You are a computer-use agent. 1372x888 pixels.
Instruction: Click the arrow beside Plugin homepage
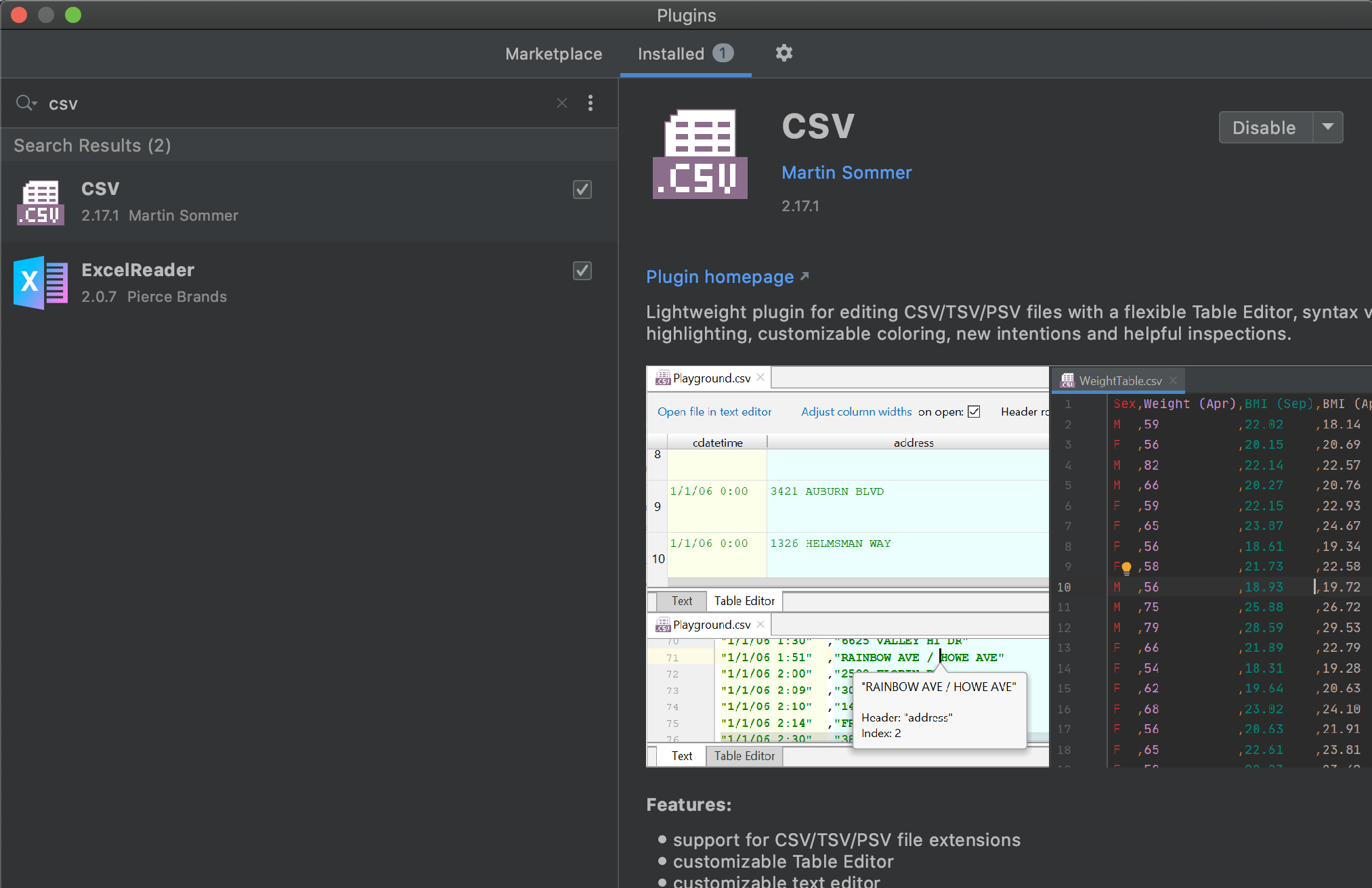pyautogui.click(x=805, y=276)
